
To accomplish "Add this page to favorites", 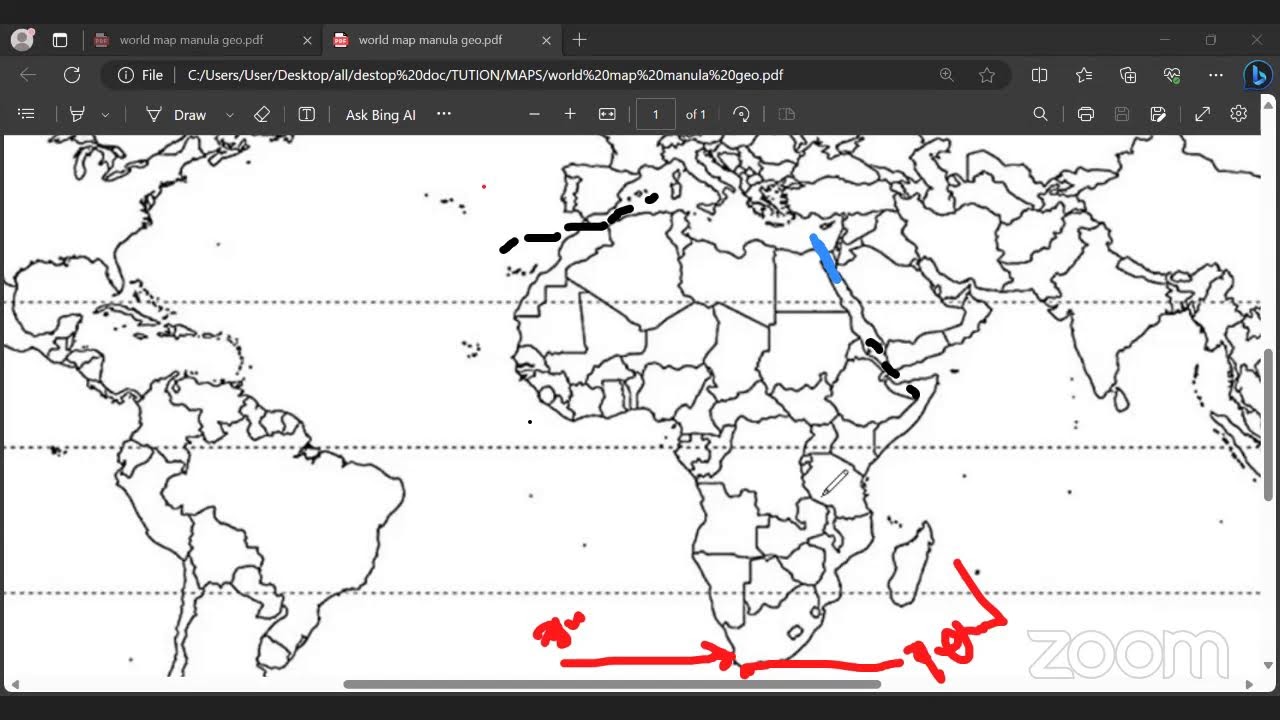I will pyautogui.click(x=987, y=75).
